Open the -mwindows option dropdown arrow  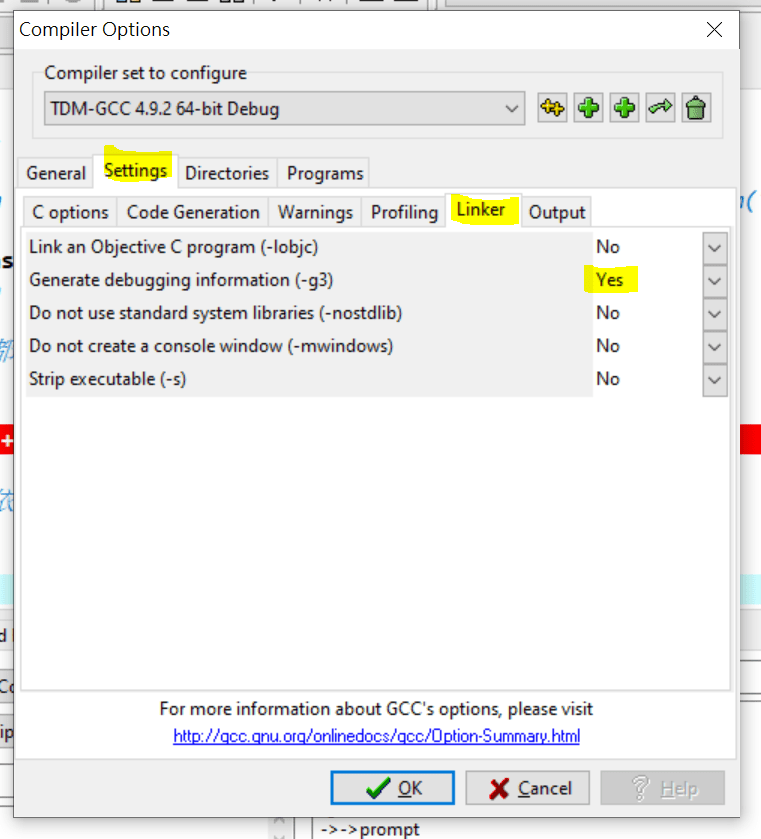[x=714, y=347]
